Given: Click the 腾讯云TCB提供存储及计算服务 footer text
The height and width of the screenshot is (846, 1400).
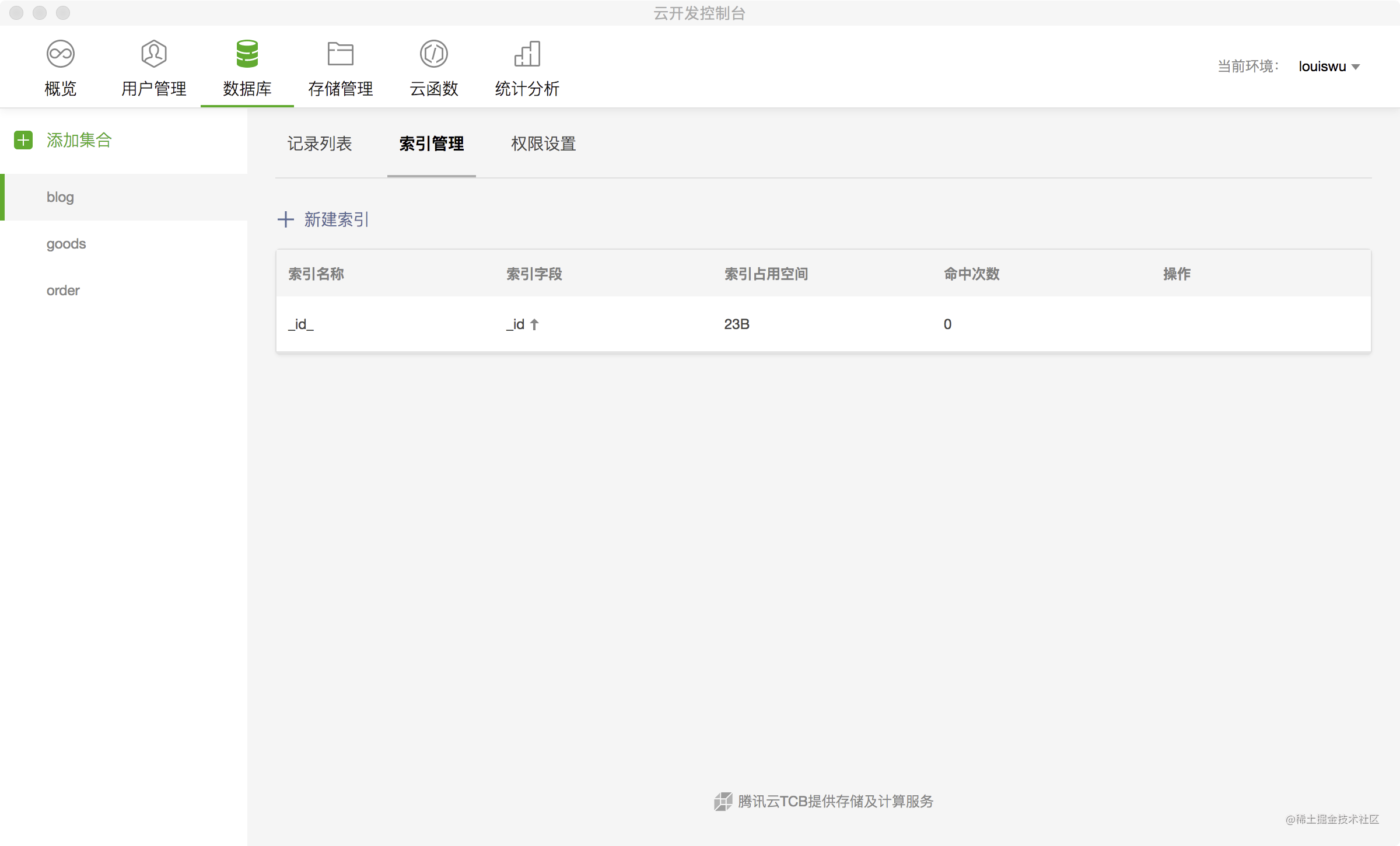Looking at the screenshot, I should pyautogui.click(x=836, y=802).
